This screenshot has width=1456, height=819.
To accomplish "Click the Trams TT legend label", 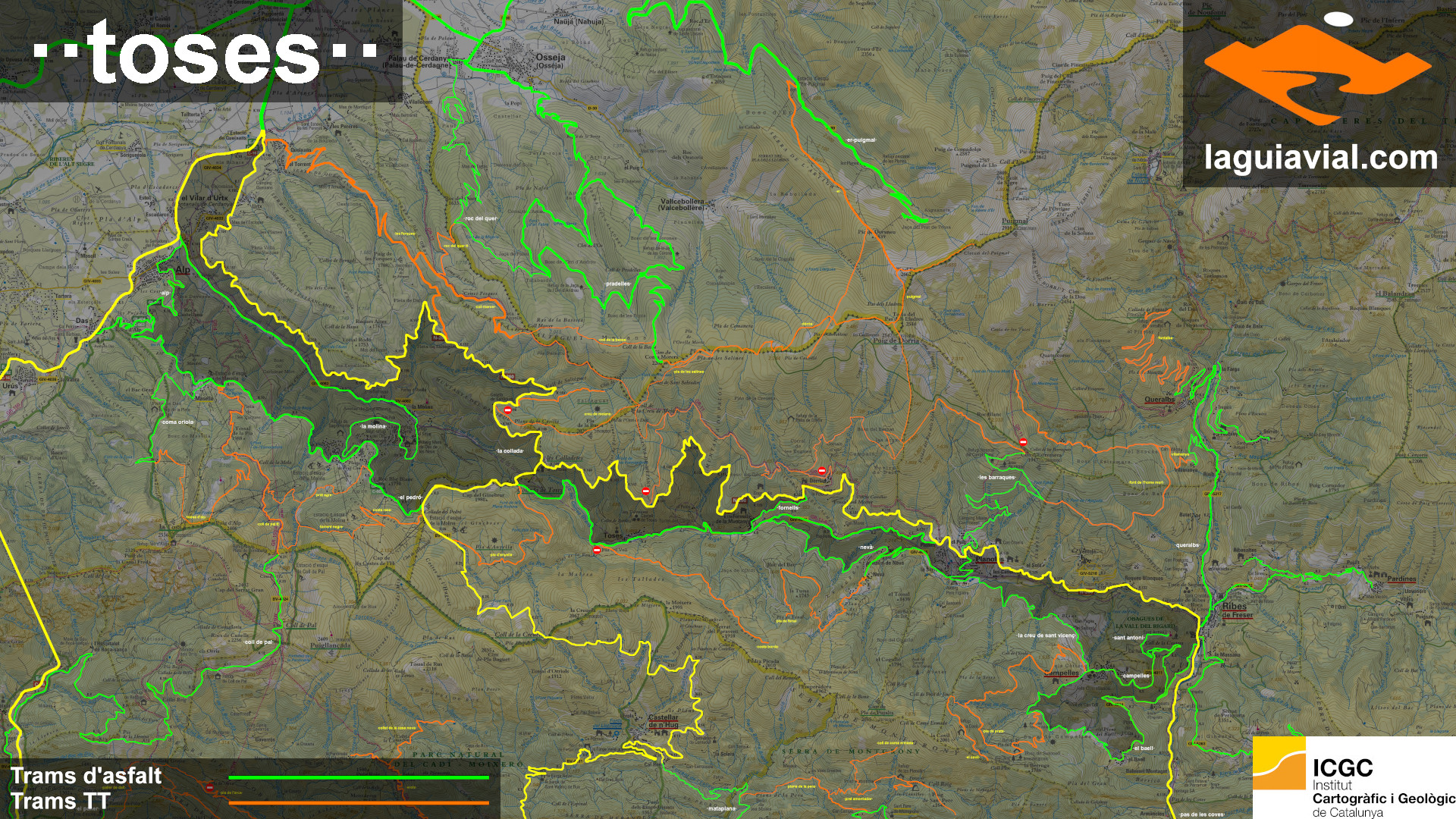I will [61, 802].
